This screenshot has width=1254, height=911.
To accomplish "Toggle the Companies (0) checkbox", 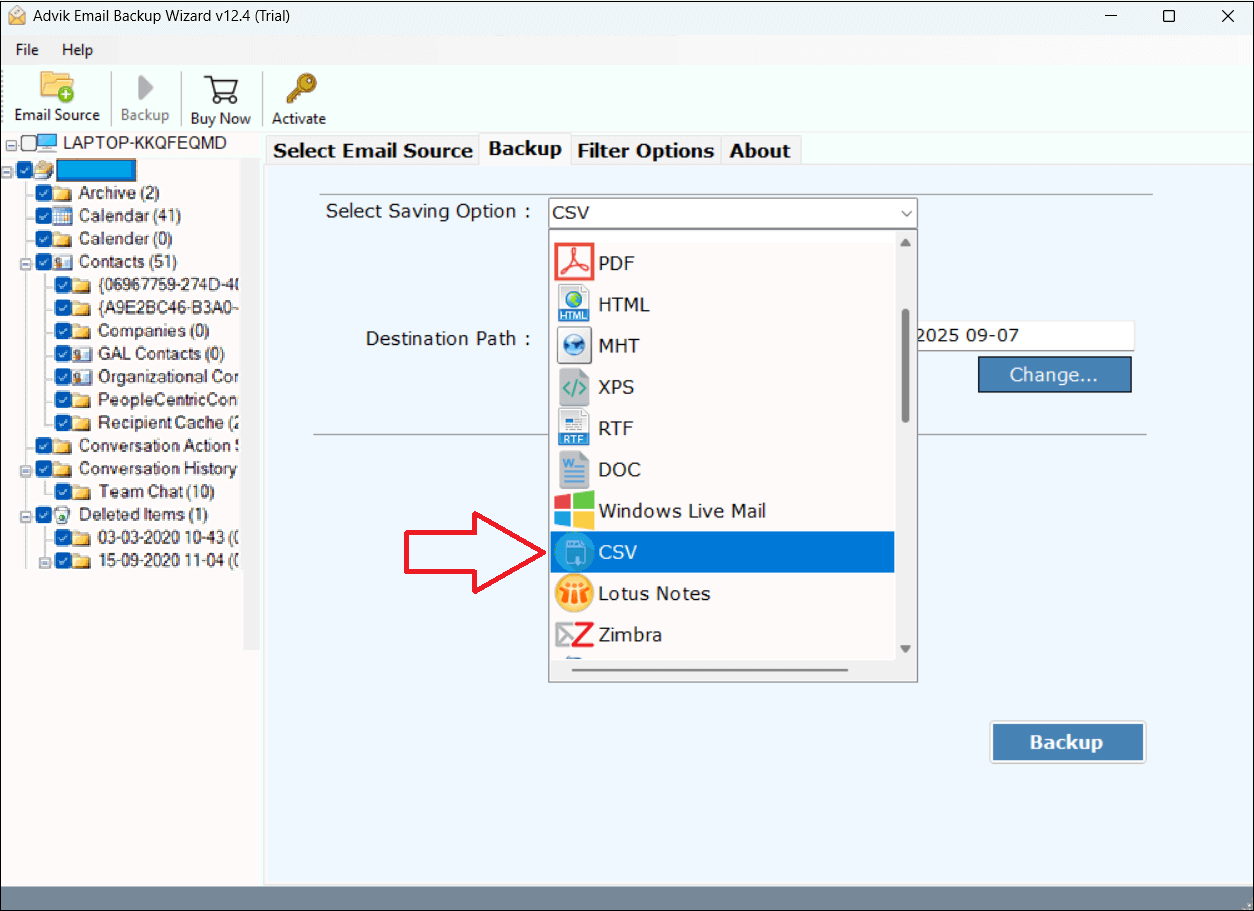I will 63,331.
